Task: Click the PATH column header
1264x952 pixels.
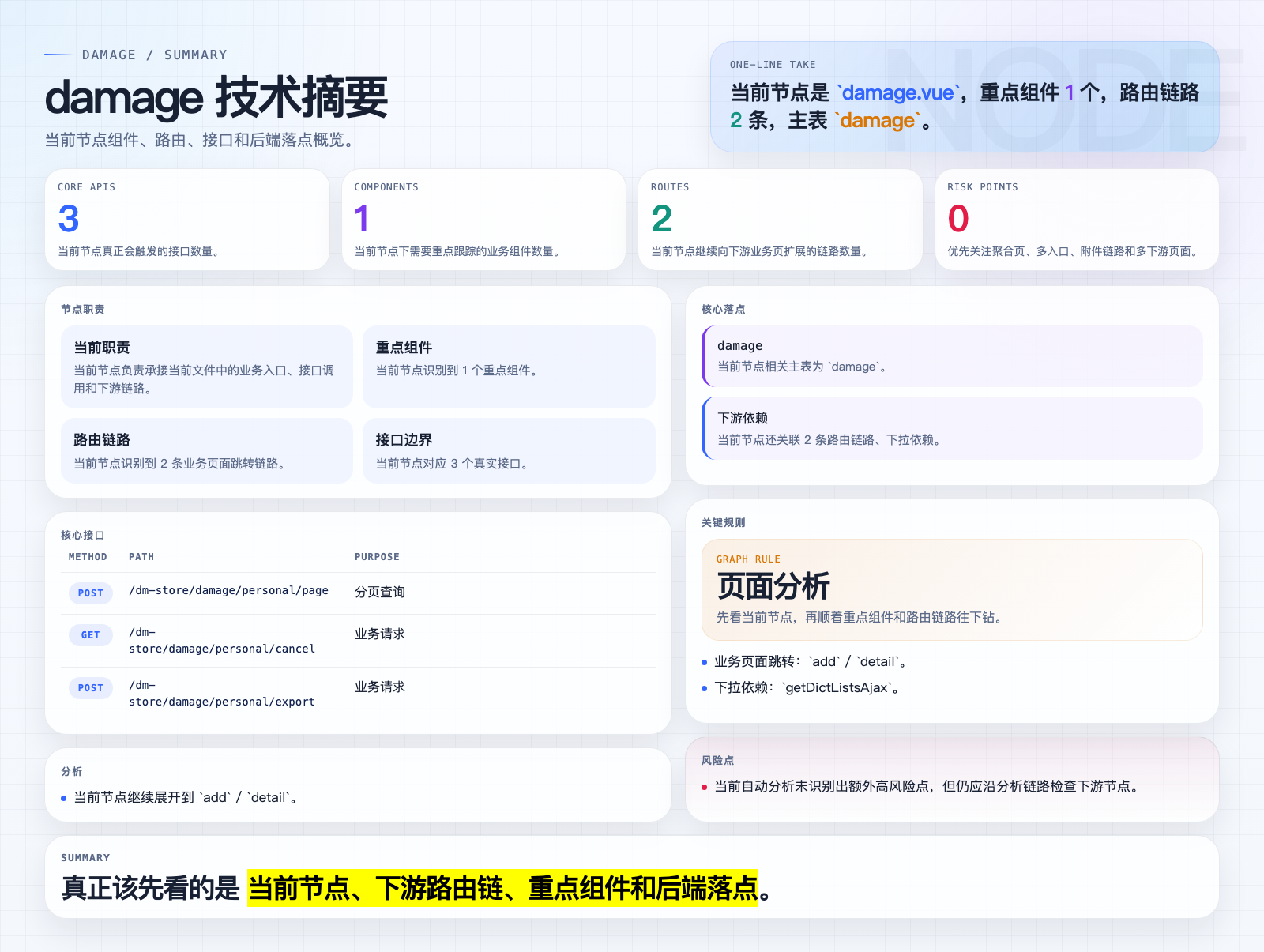Action: point(141,557)
